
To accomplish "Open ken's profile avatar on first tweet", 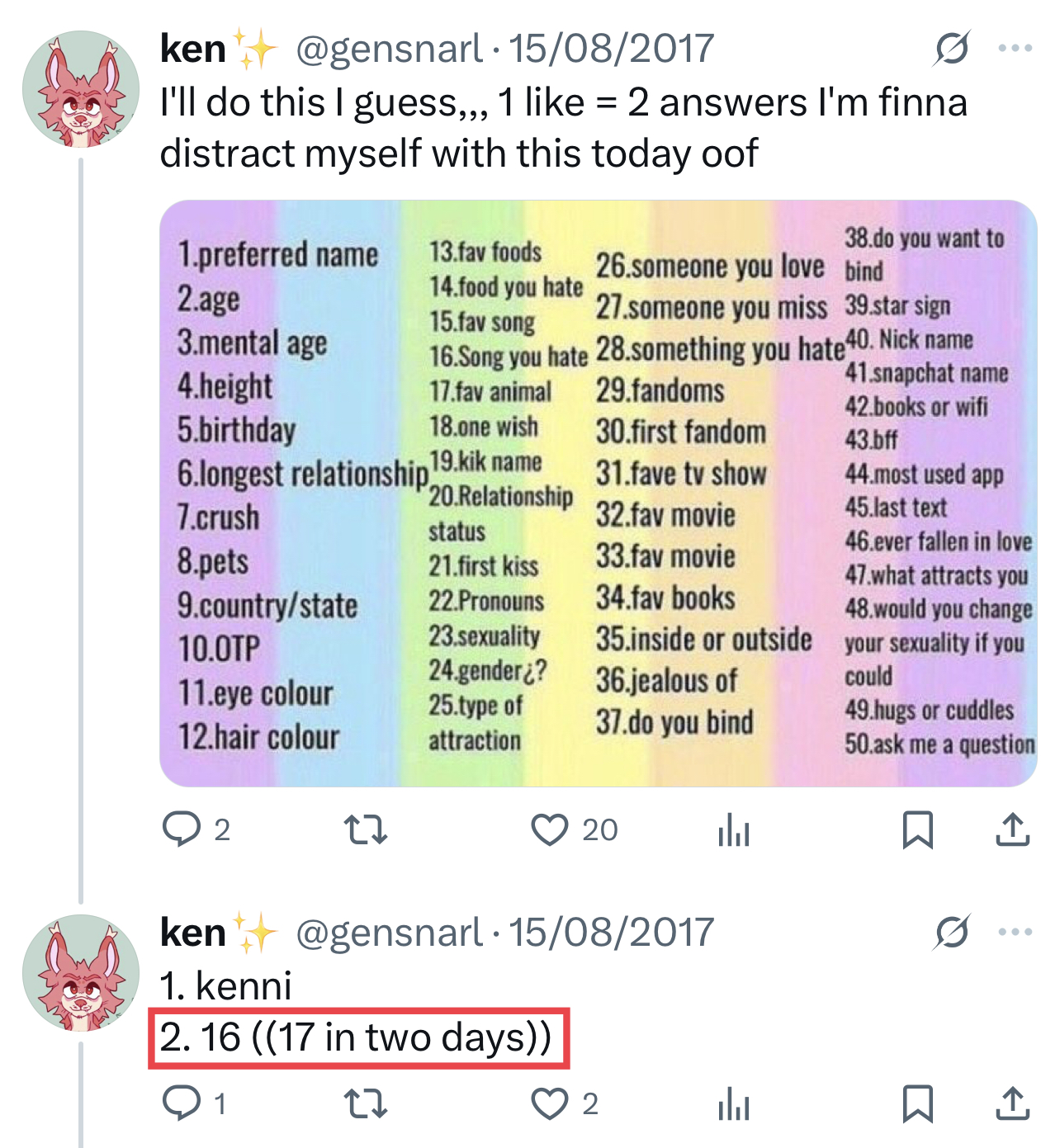I will pyautogui.click(x=80, y=89).
